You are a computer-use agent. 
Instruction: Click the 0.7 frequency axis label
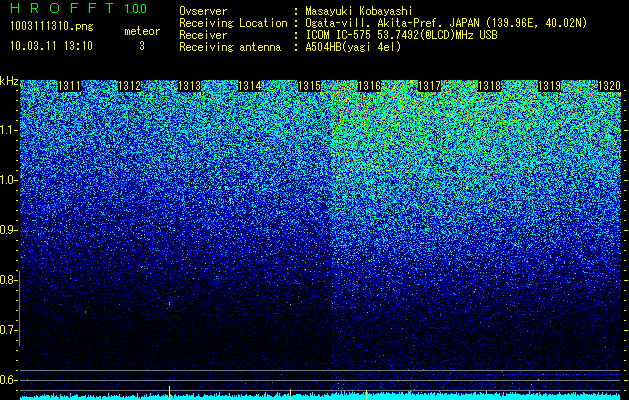click(8, 330)
